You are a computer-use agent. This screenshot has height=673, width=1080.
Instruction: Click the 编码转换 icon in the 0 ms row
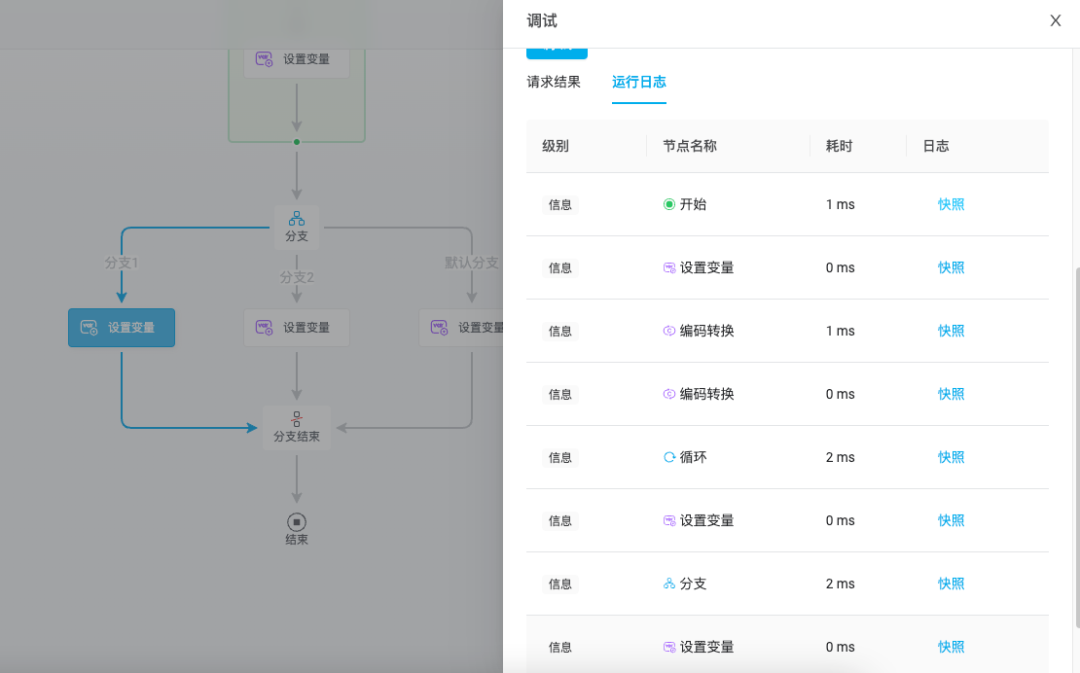[669, 395]
